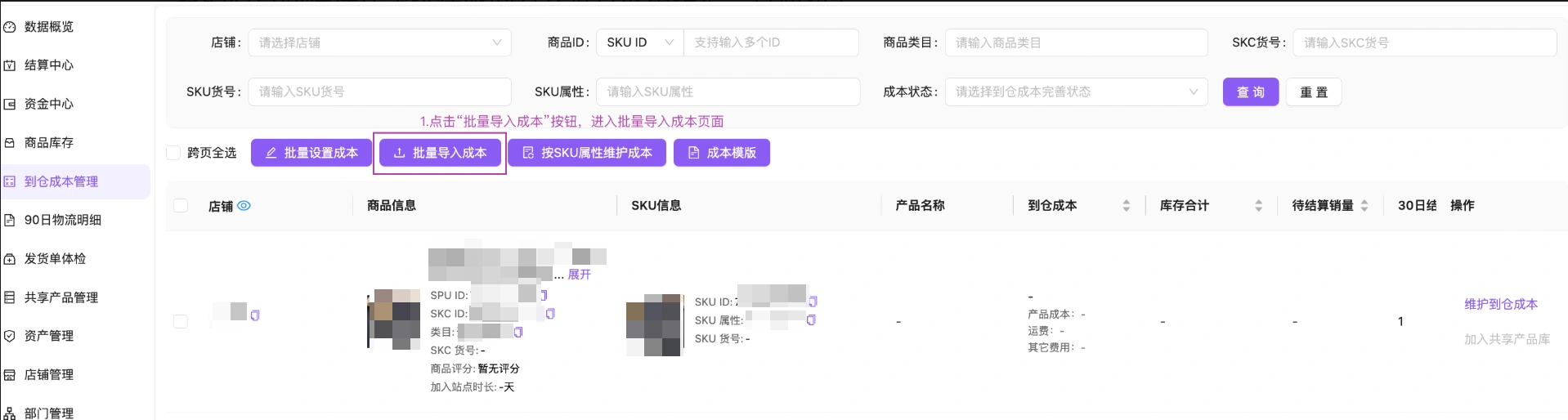Image resolution: width=1568 pixels, height=420 pixels.
Task: Focus the SKU属性 input field
Action: [728, 92]
